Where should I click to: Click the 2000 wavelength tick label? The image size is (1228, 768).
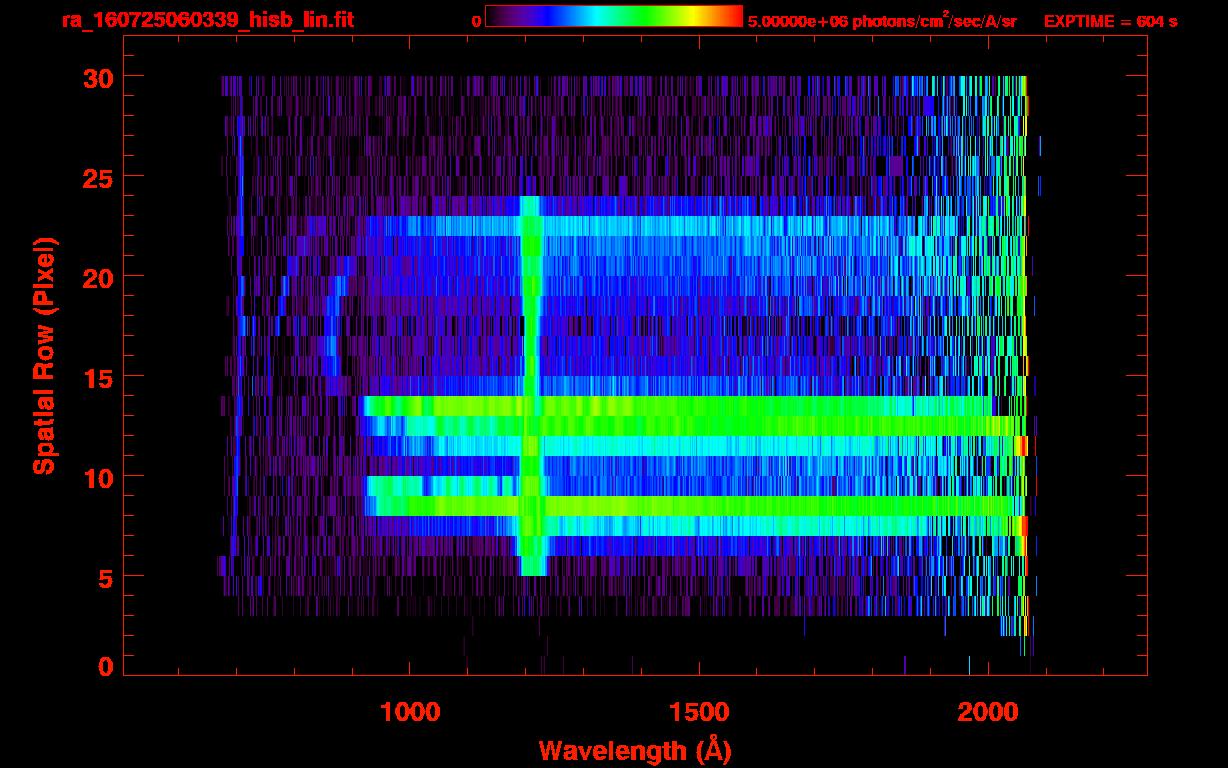[x=987, y=712]
